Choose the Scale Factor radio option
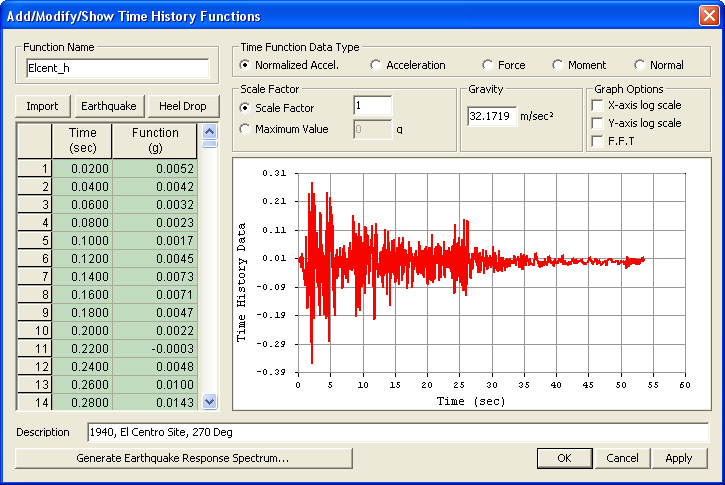725x485 pixels. coord(277,108)
